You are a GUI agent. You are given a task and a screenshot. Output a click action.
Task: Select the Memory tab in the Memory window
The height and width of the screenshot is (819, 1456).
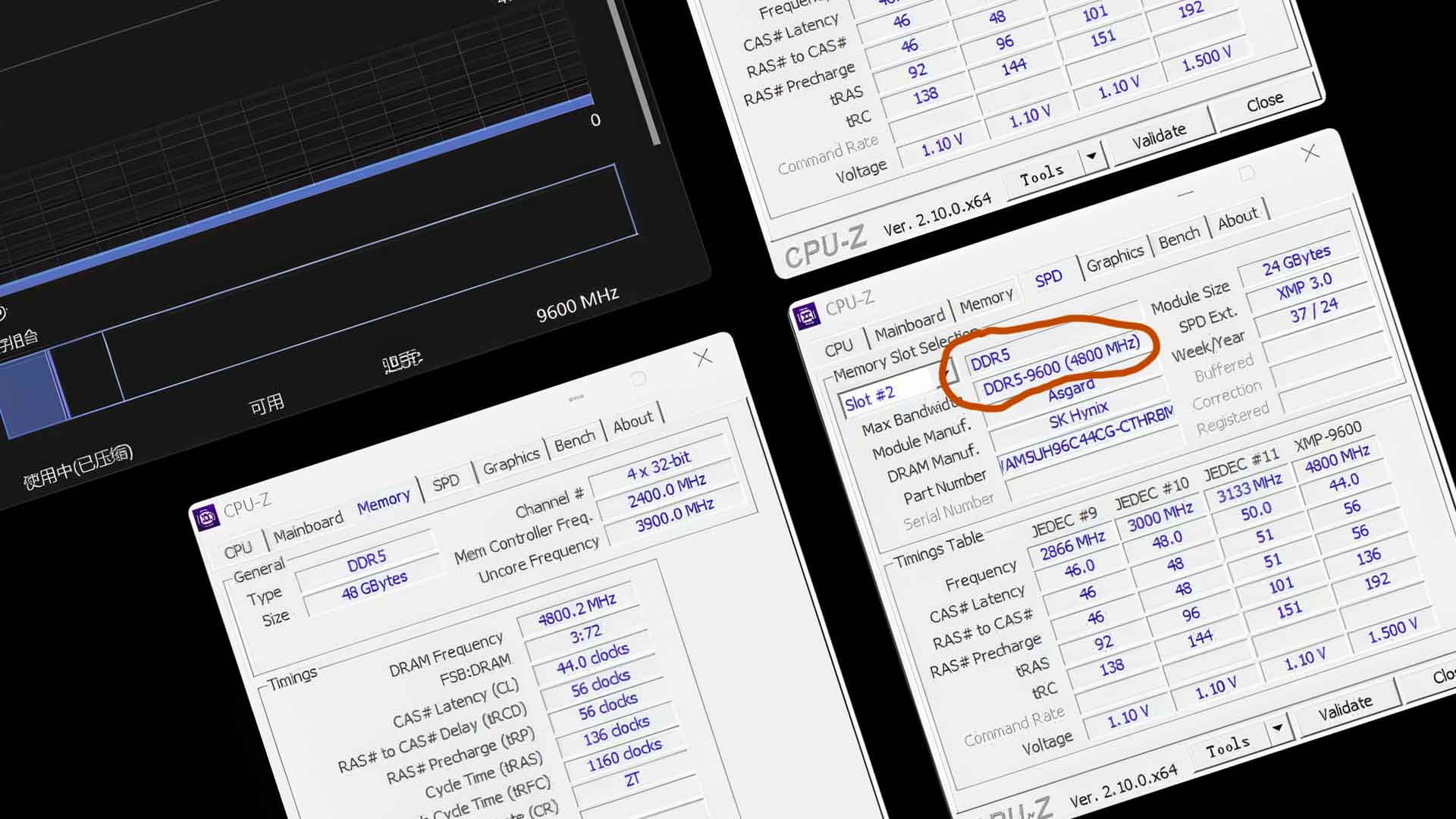tap(384, 503)
